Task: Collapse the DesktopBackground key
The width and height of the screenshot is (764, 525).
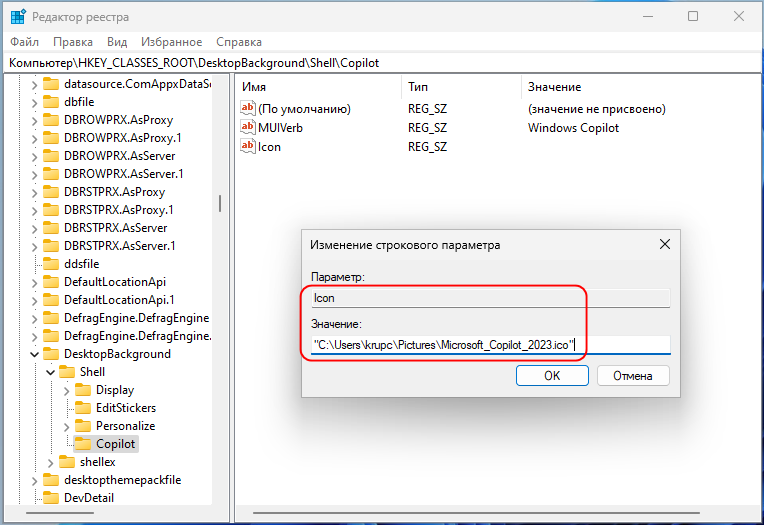Action: [x=34, y=354]
